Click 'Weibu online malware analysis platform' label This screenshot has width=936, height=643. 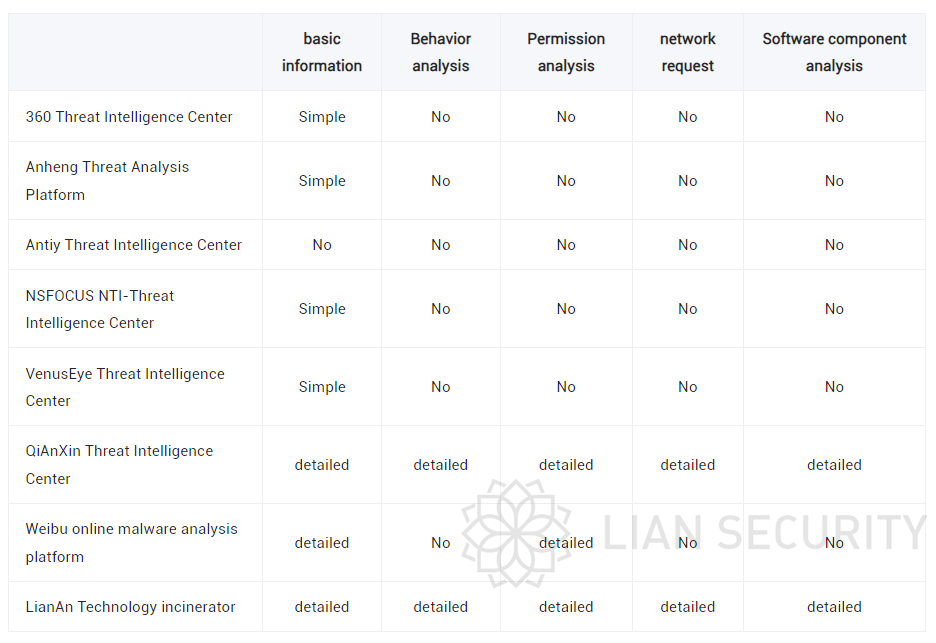coord(131,543)
